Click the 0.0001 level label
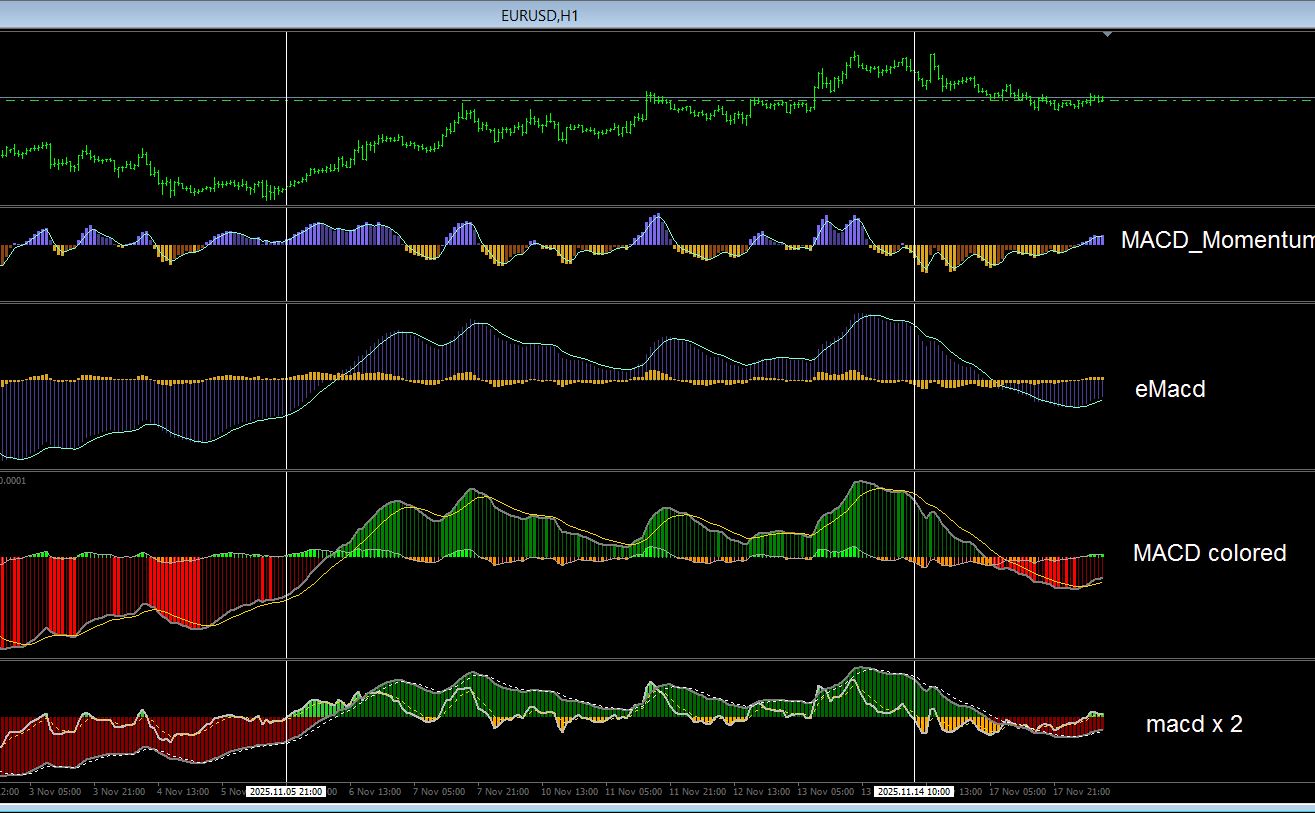The height and width of the screenshot is (813, 1315). click(13, 481)
